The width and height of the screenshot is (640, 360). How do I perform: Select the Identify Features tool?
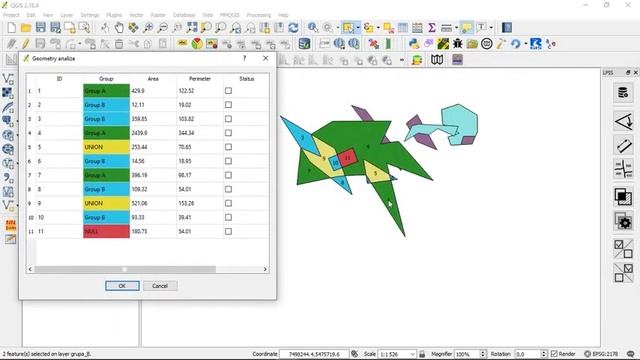tap(313, 28)
